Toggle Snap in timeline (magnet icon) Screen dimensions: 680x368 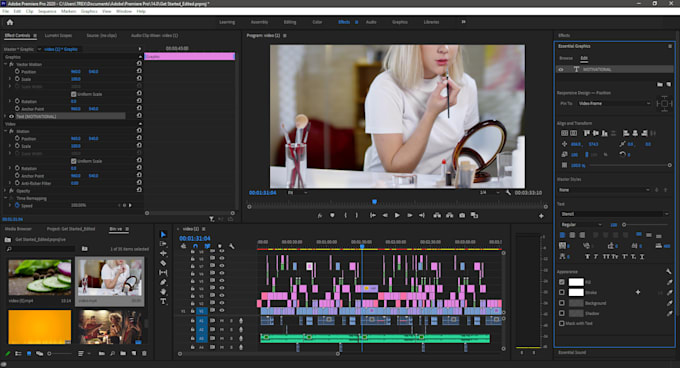click(195, 246)
